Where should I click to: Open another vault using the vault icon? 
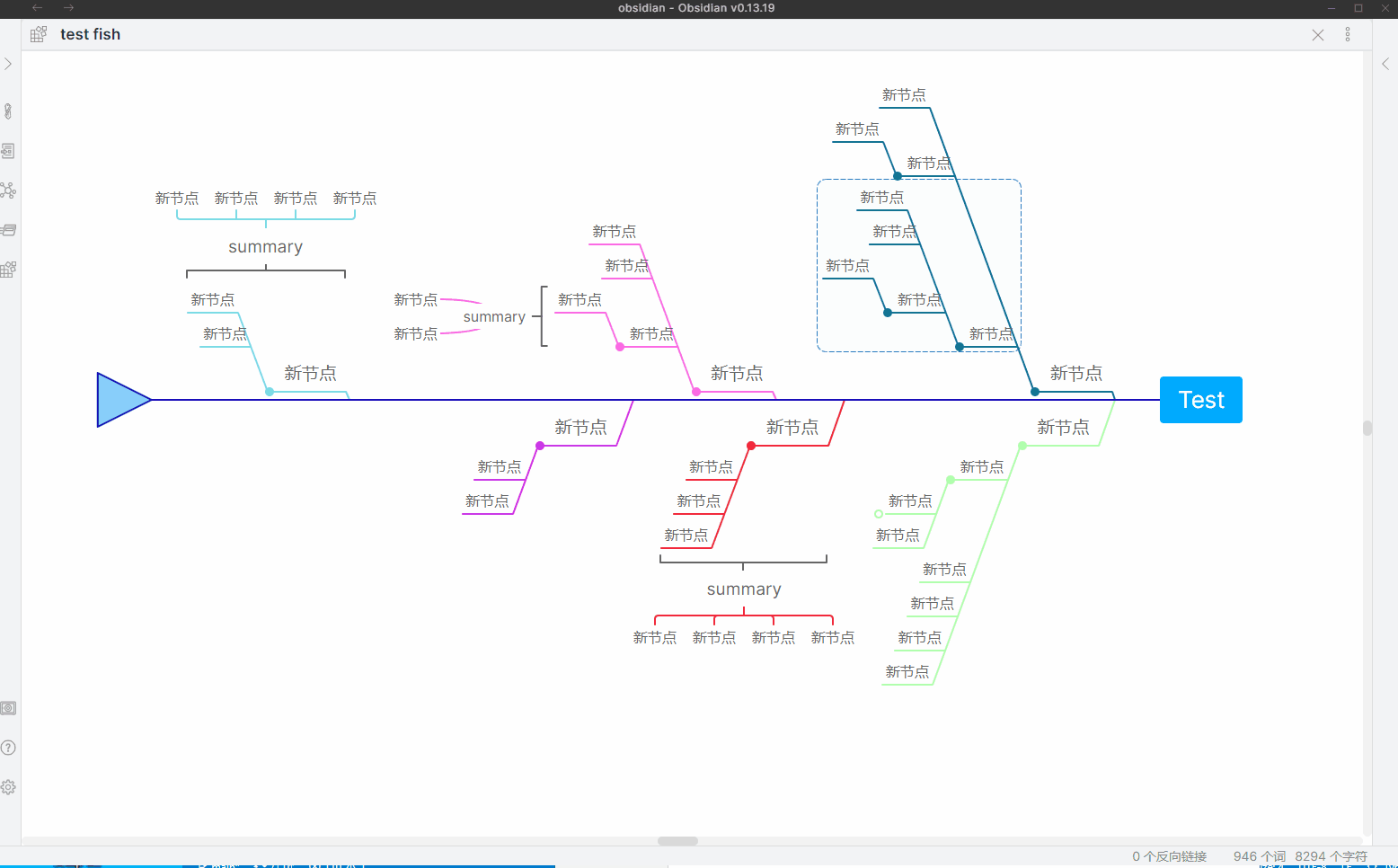[8, 708]
